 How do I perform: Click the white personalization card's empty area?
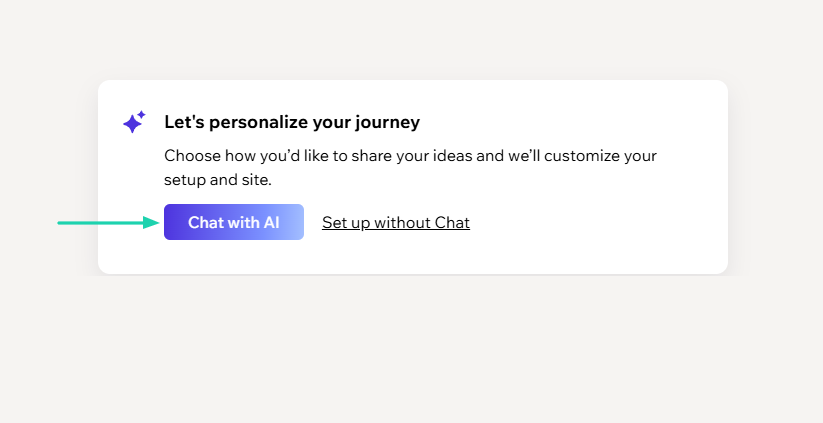pos(600,230)
